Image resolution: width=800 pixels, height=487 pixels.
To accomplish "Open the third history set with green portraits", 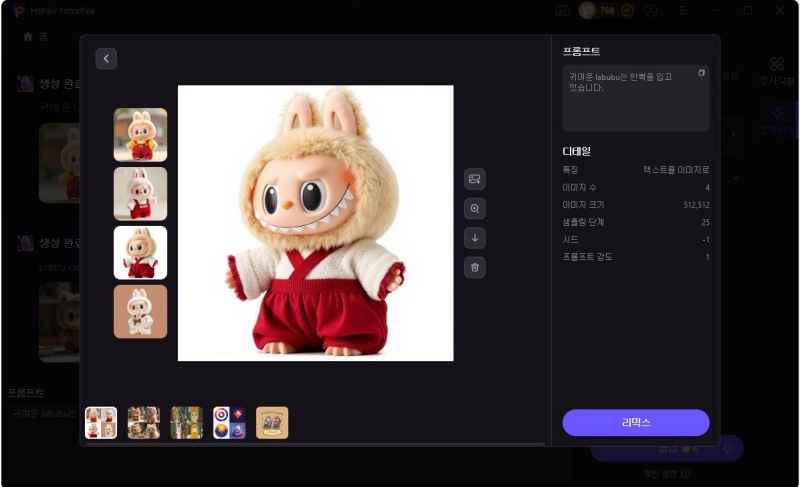I will [x=186, y=423].
